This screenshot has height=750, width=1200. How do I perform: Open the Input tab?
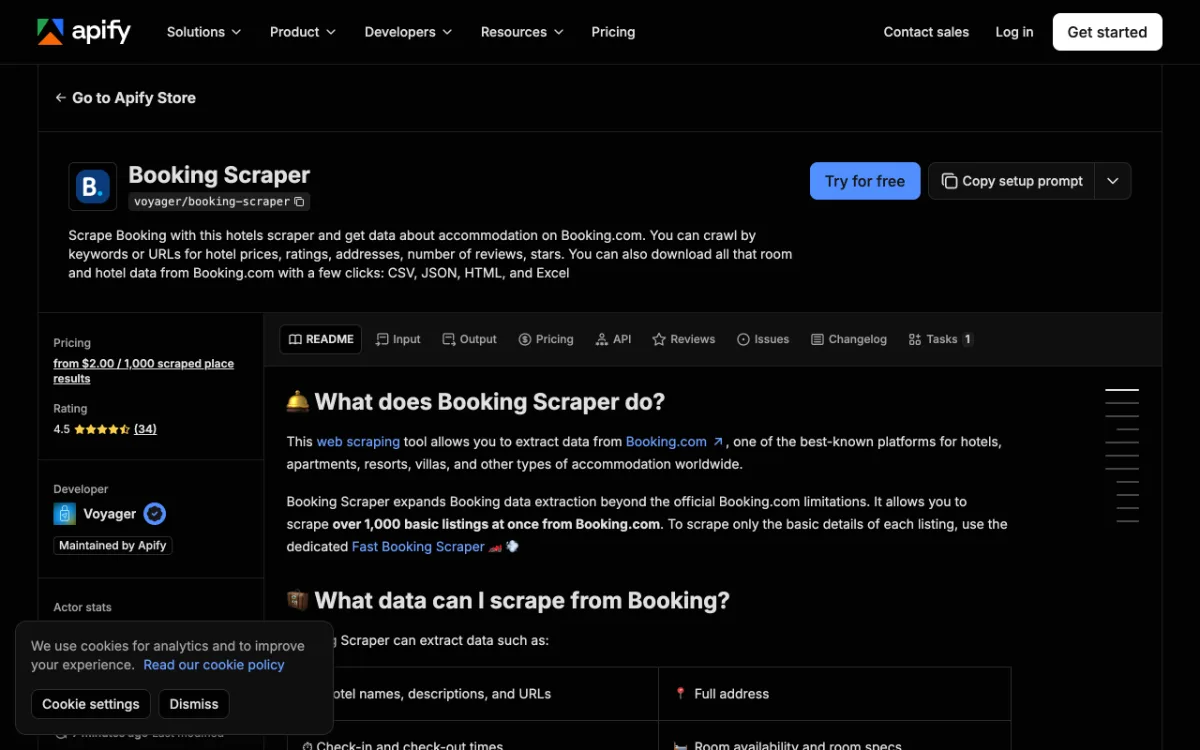point(398,339)
